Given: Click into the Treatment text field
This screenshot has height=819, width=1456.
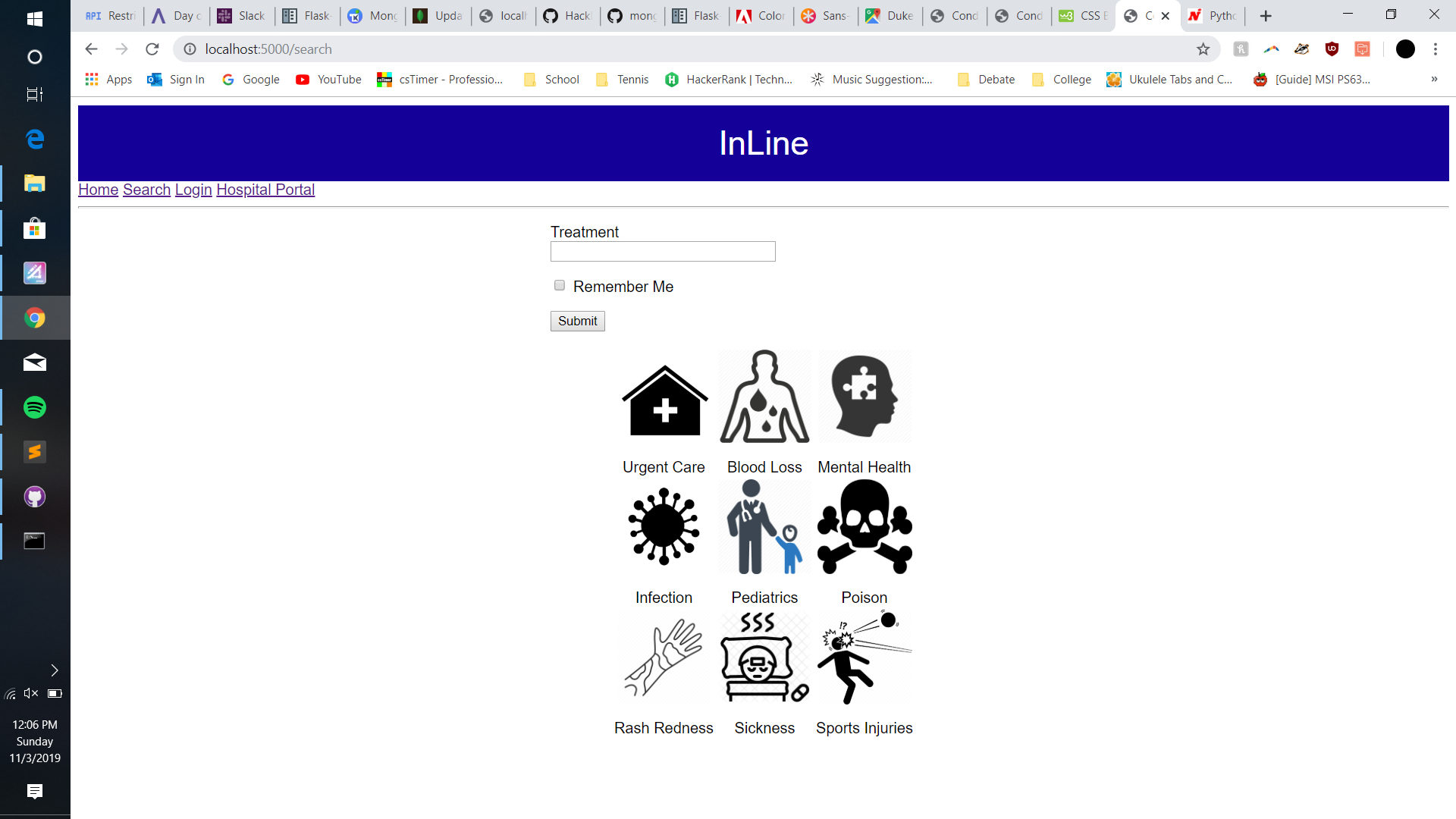Looking at the screenshot, I should click(x=663, y=251).
